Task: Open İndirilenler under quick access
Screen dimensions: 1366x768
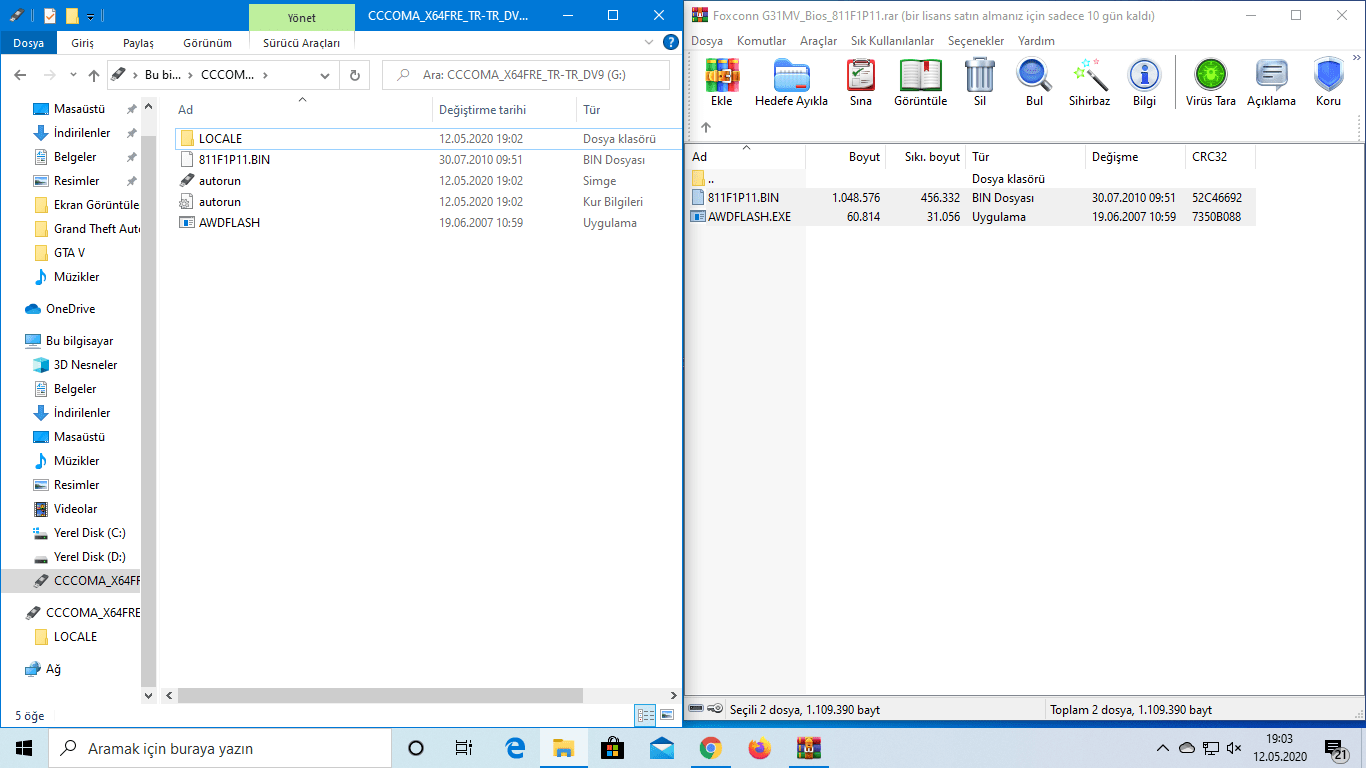Action: 82,133
